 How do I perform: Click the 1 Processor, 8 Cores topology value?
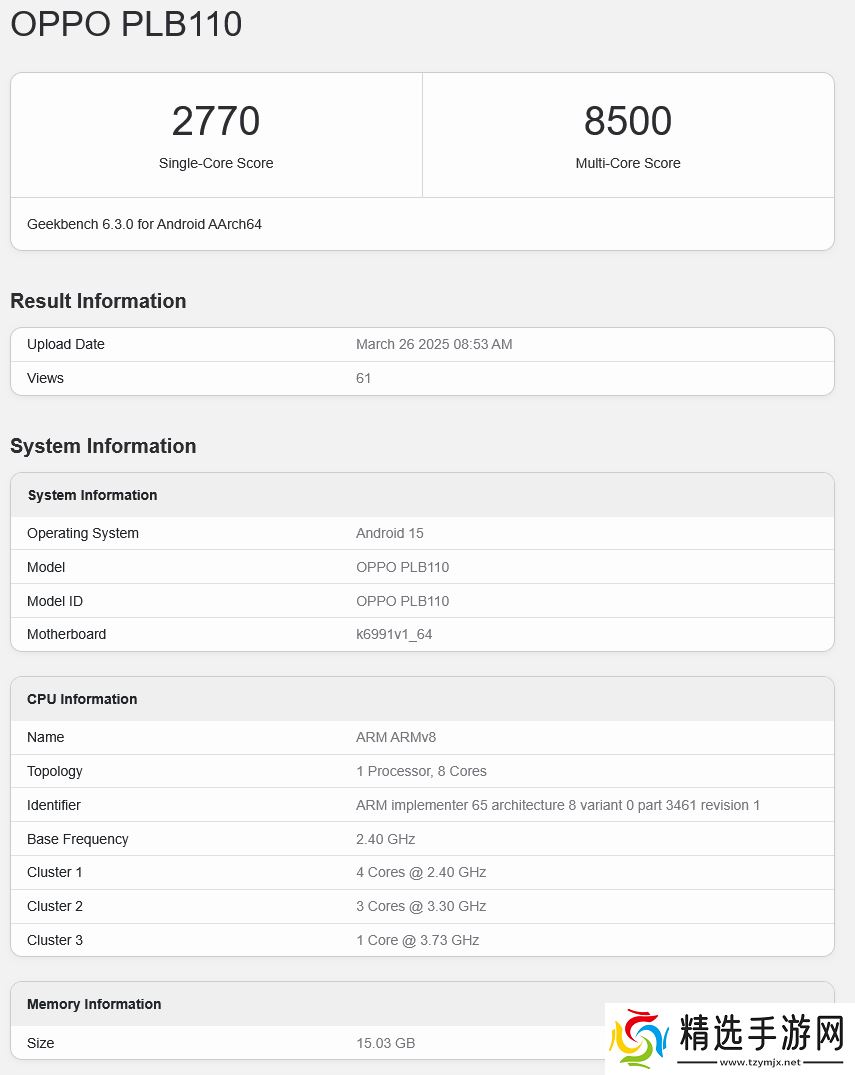tap(421, 771)
